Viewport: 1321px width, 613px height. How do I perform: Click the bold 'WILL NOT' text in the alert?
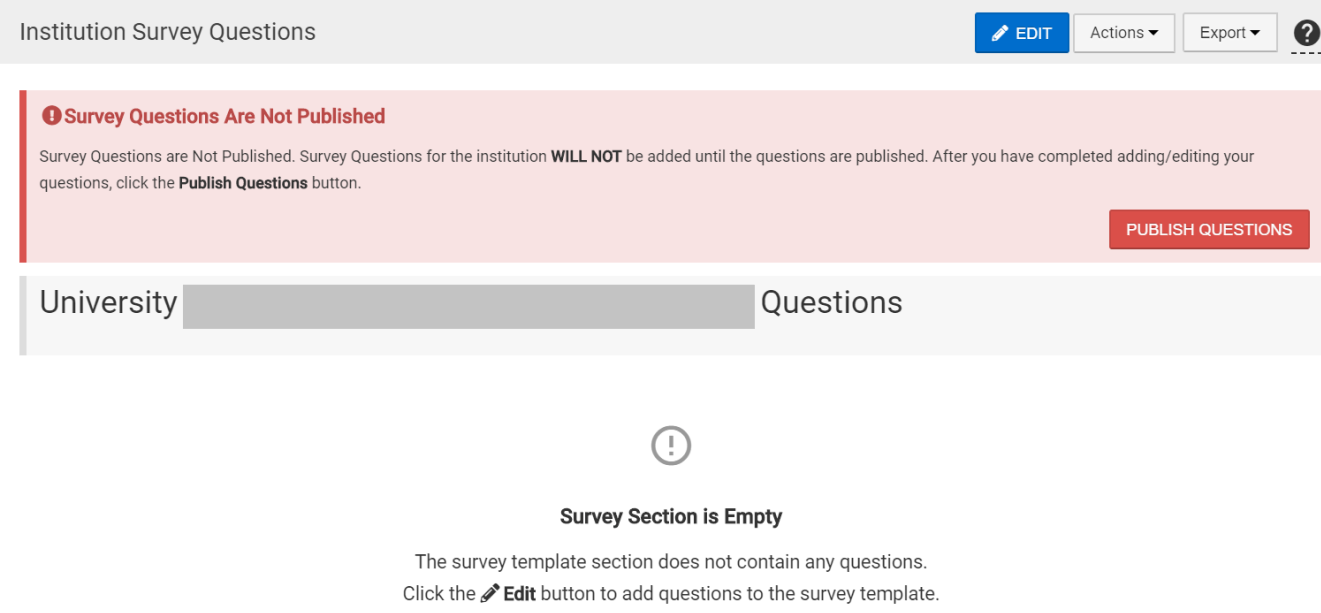click(586, 156)
